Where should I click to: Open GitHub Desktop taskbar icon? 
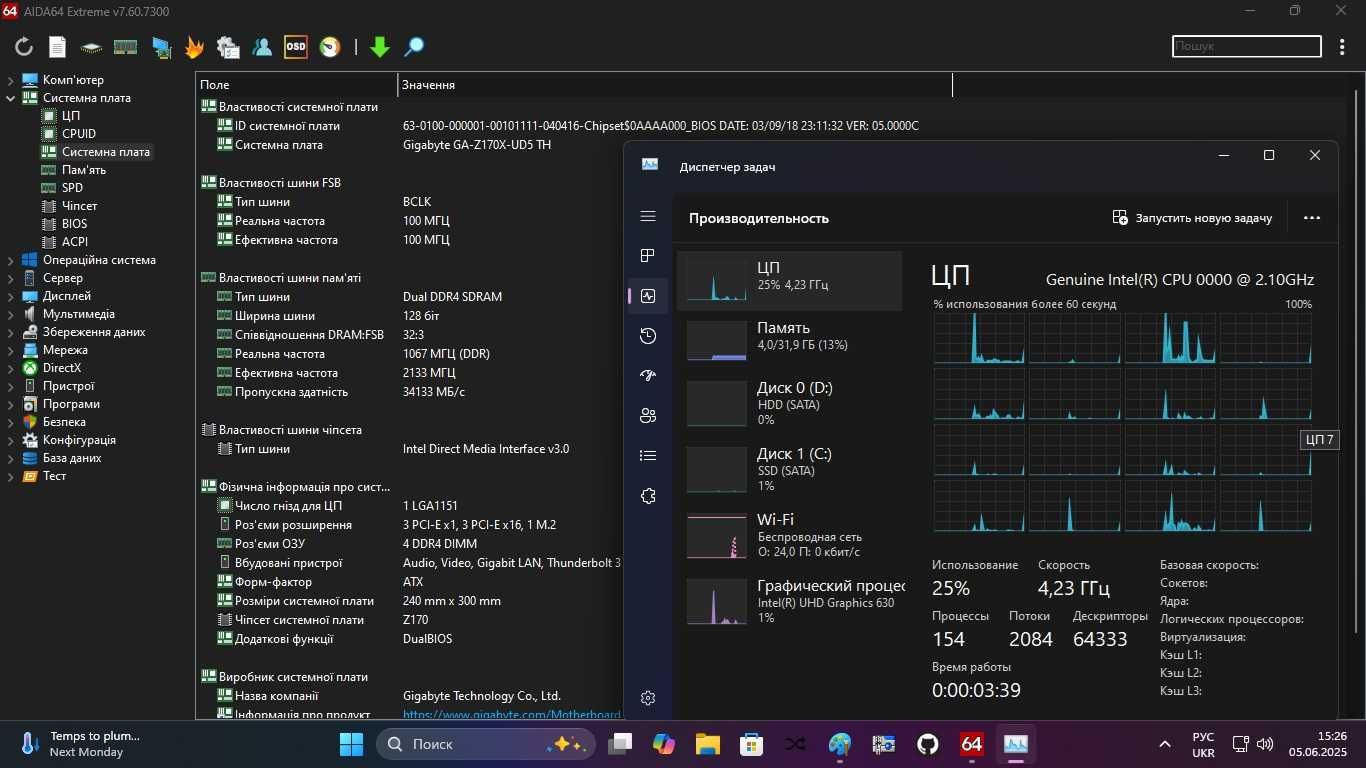[928, 744]
